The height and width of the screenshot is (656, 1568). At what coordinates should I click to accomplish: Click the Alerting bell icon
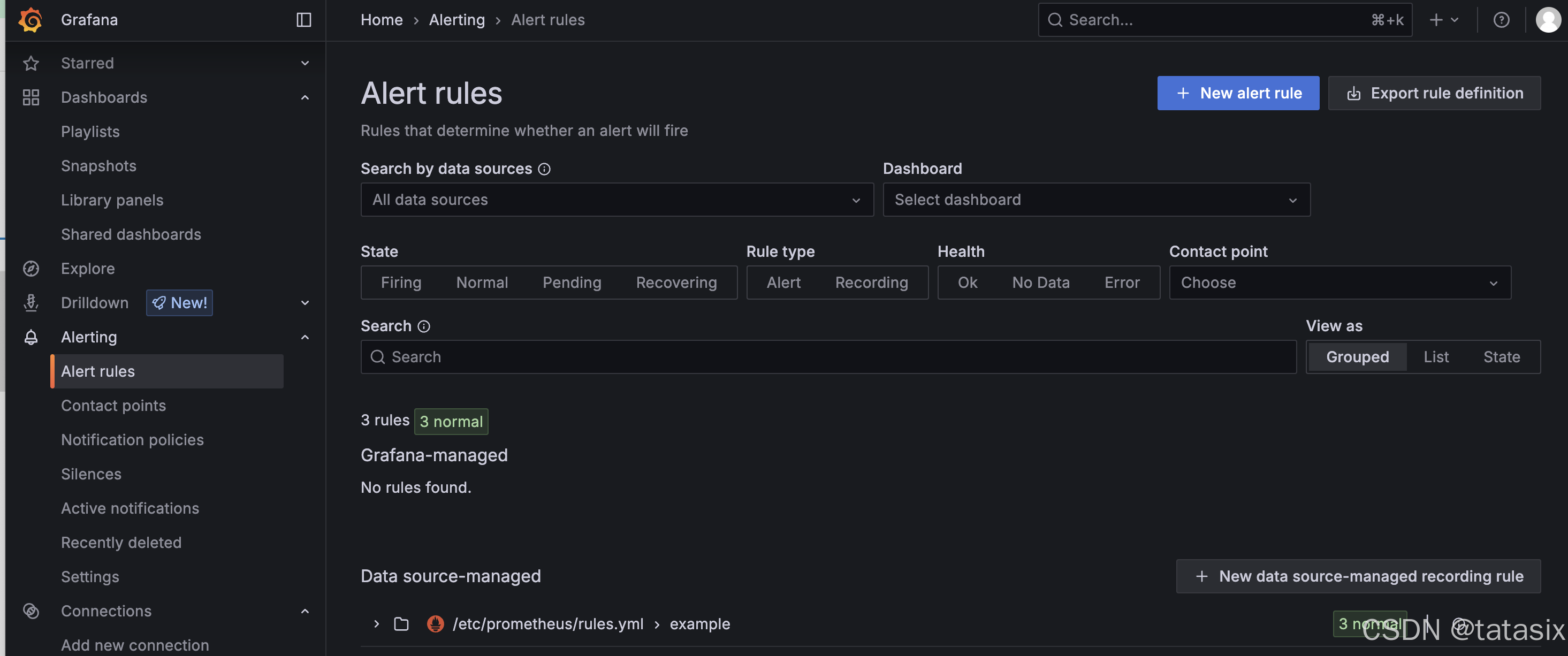(x=31, y=337)
